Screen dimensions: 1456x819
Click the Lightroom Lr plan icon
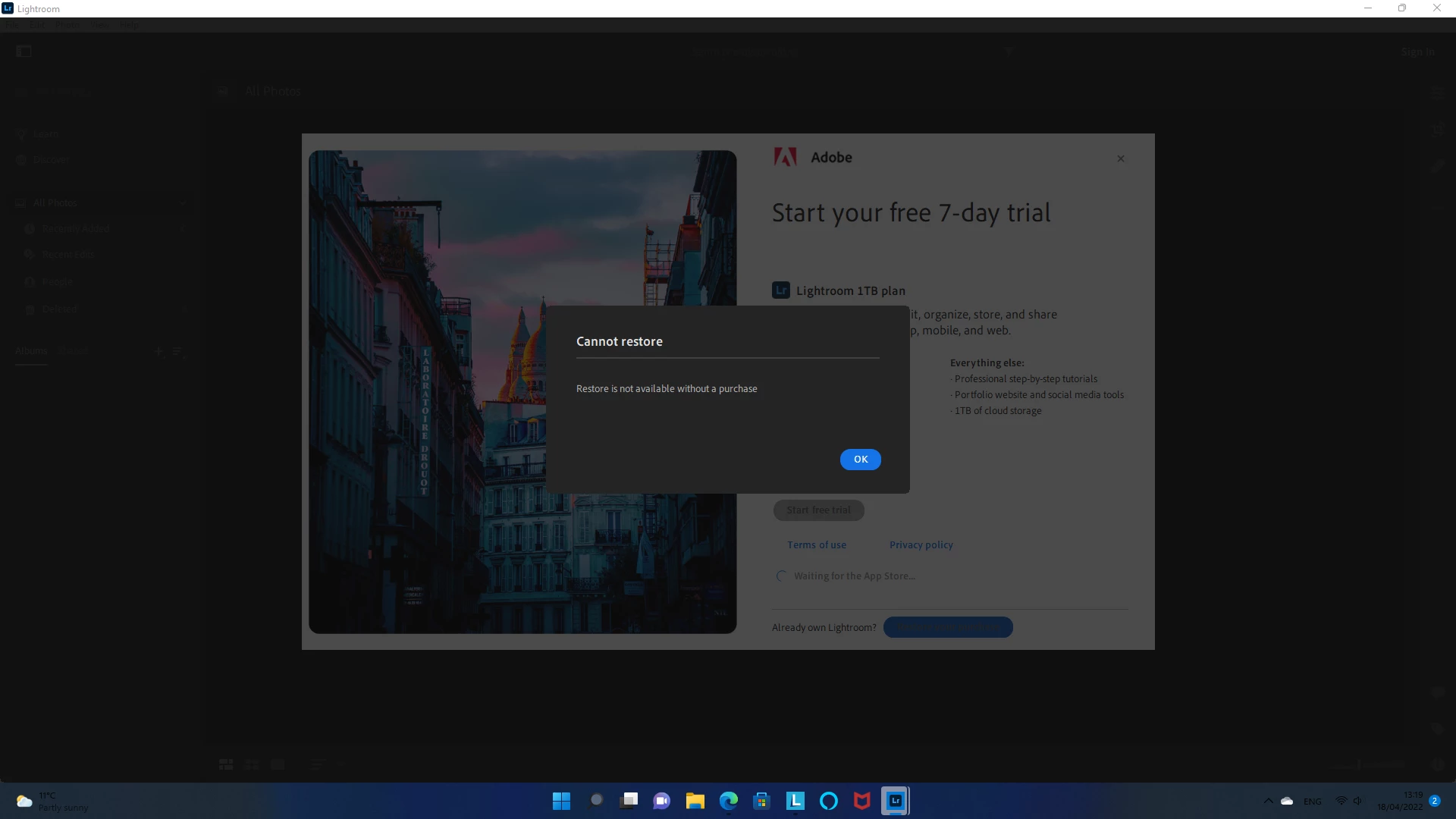click(x=780, y=290)
